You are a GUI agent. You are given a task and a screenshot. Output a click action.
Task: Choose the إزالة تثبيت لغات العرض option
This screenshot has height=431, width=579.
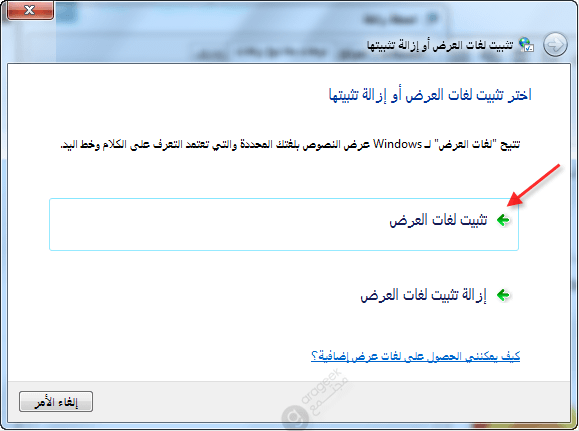(x=424, y=295)
